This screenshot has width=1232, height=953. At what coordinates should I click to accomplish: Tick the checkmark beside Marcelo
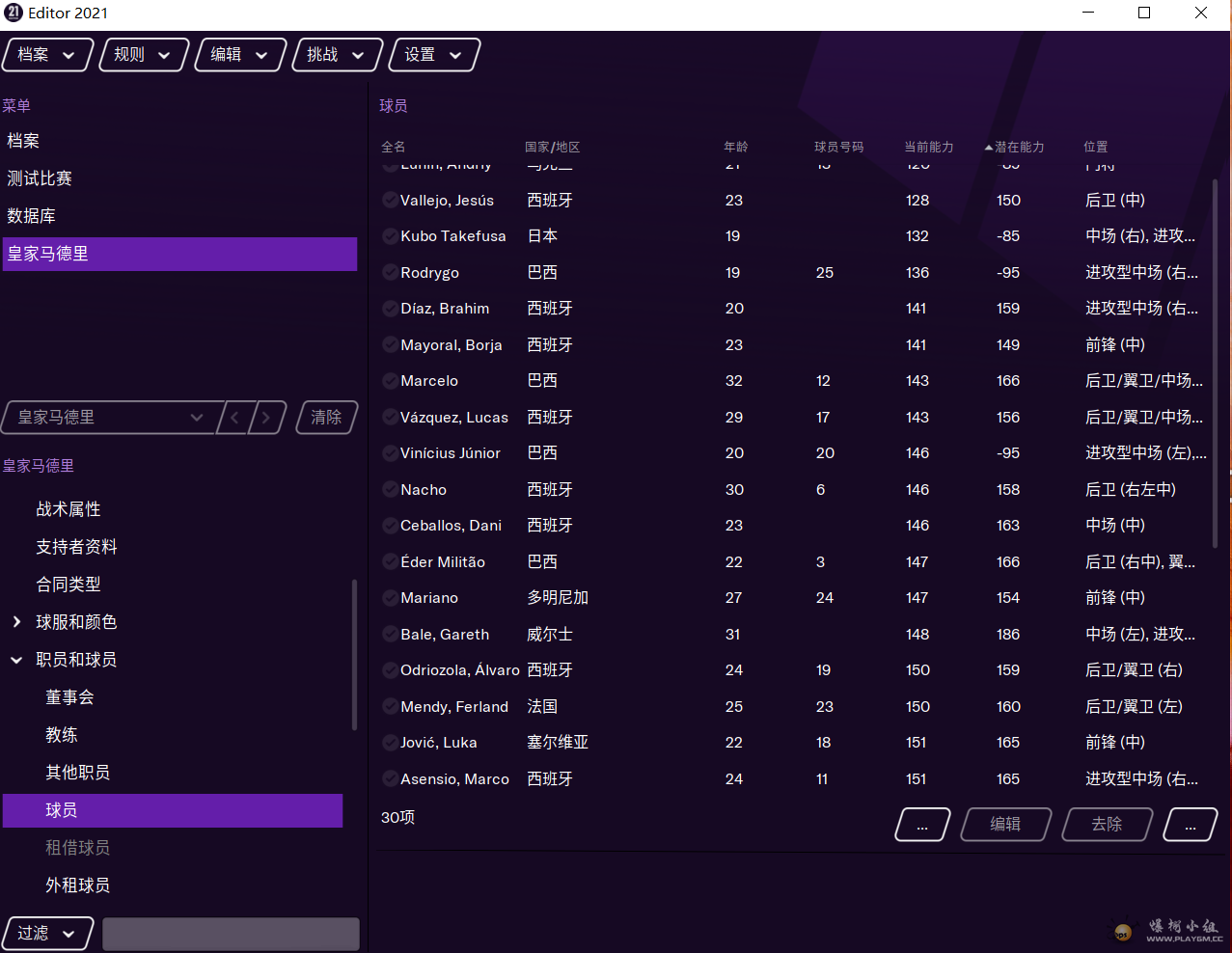390,381
